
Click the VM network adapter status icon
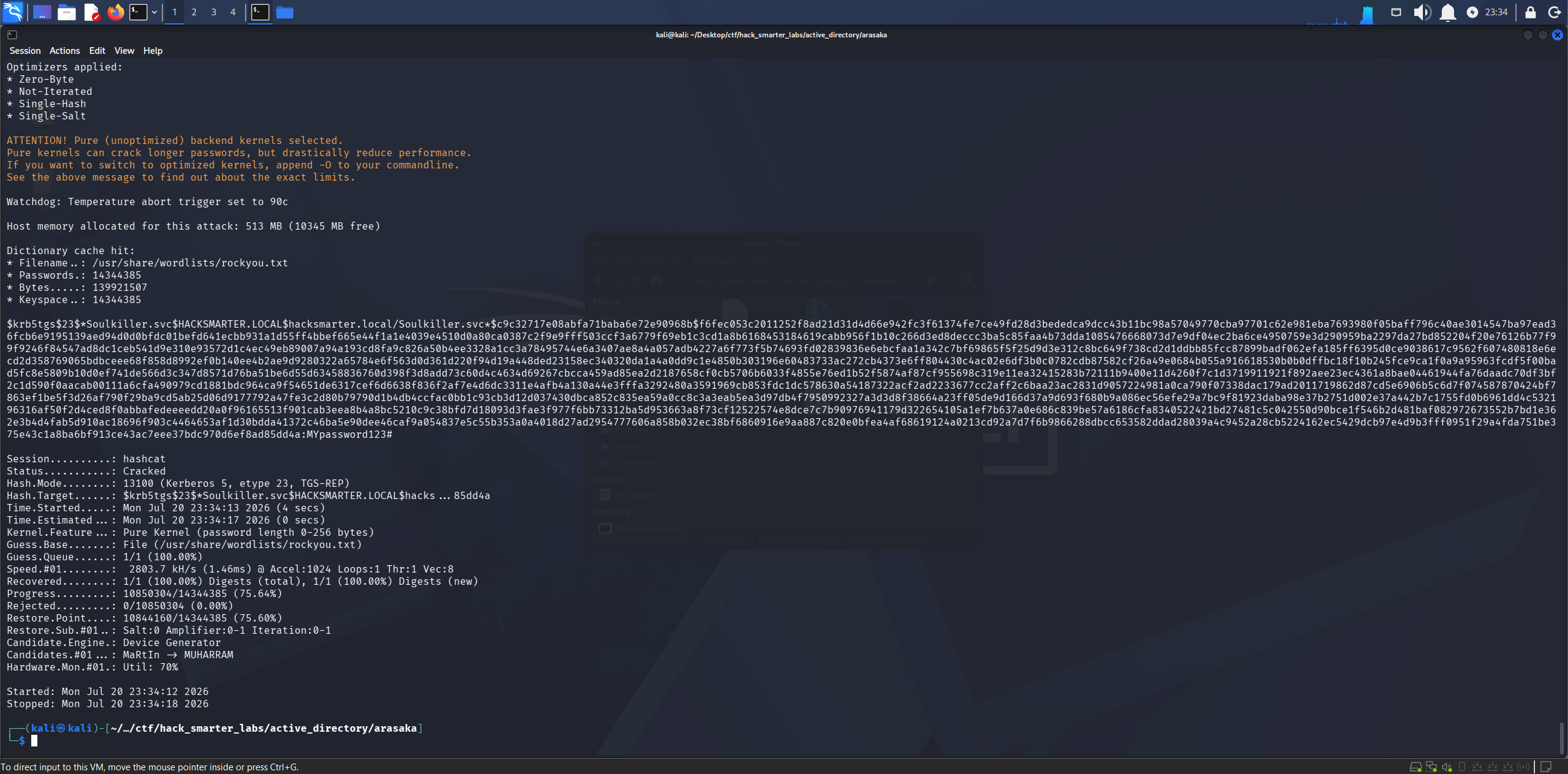click(x=1431, y=767)
